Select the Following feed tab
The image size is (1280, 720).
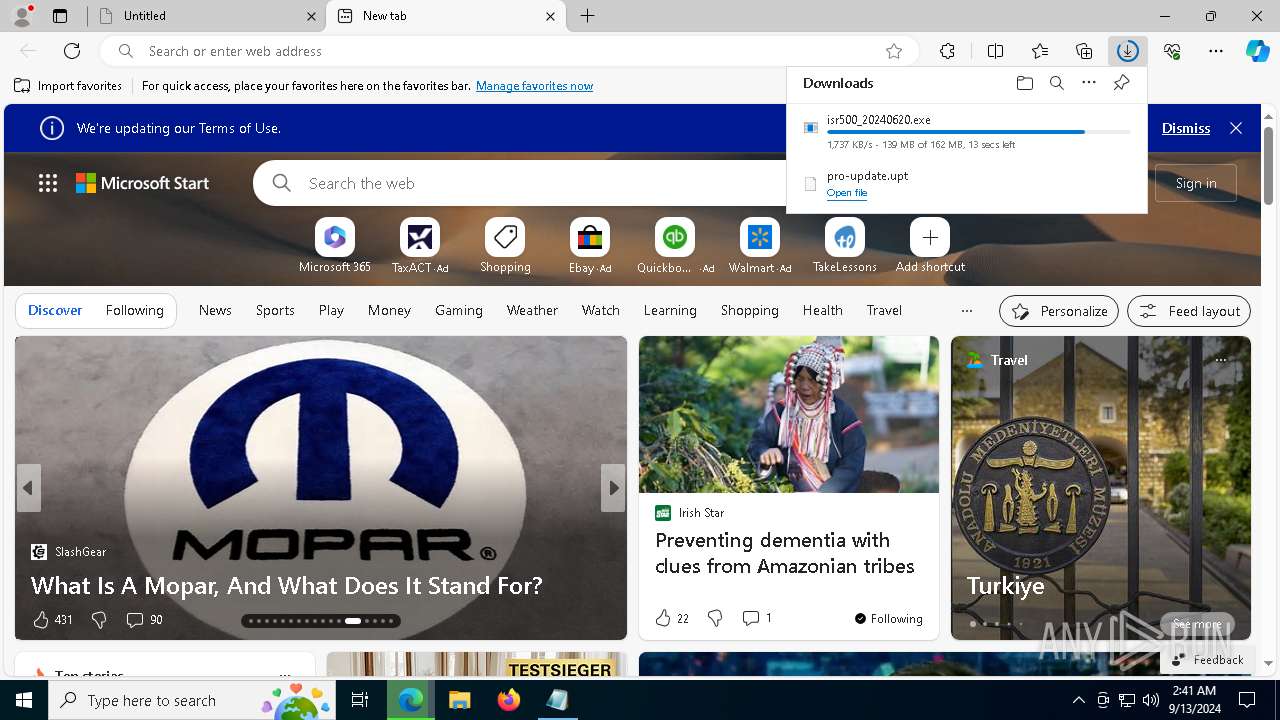click(134, 311)
